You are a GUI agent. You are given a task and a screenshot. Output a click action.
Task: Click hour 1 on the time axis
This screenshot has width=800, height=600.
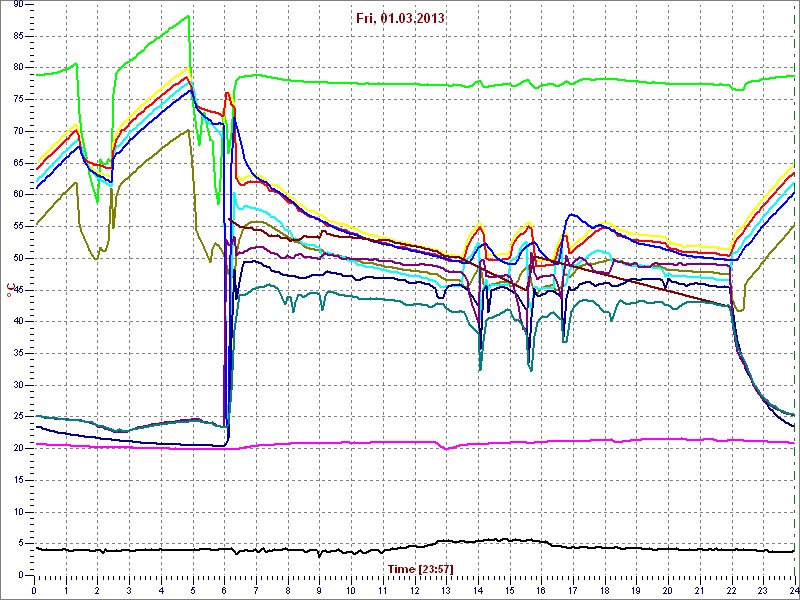point(66,590)
